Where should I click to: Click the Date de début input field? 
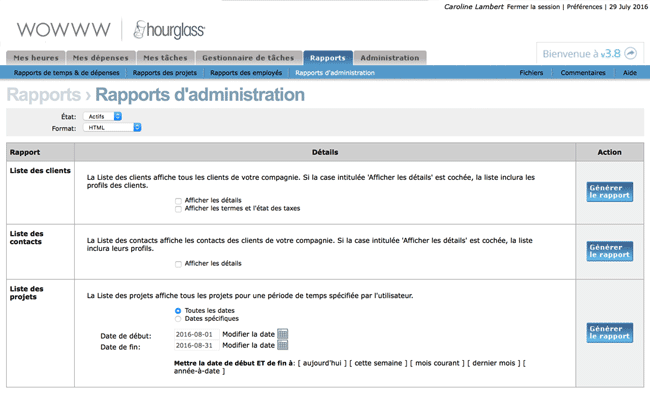click(196, 334)
